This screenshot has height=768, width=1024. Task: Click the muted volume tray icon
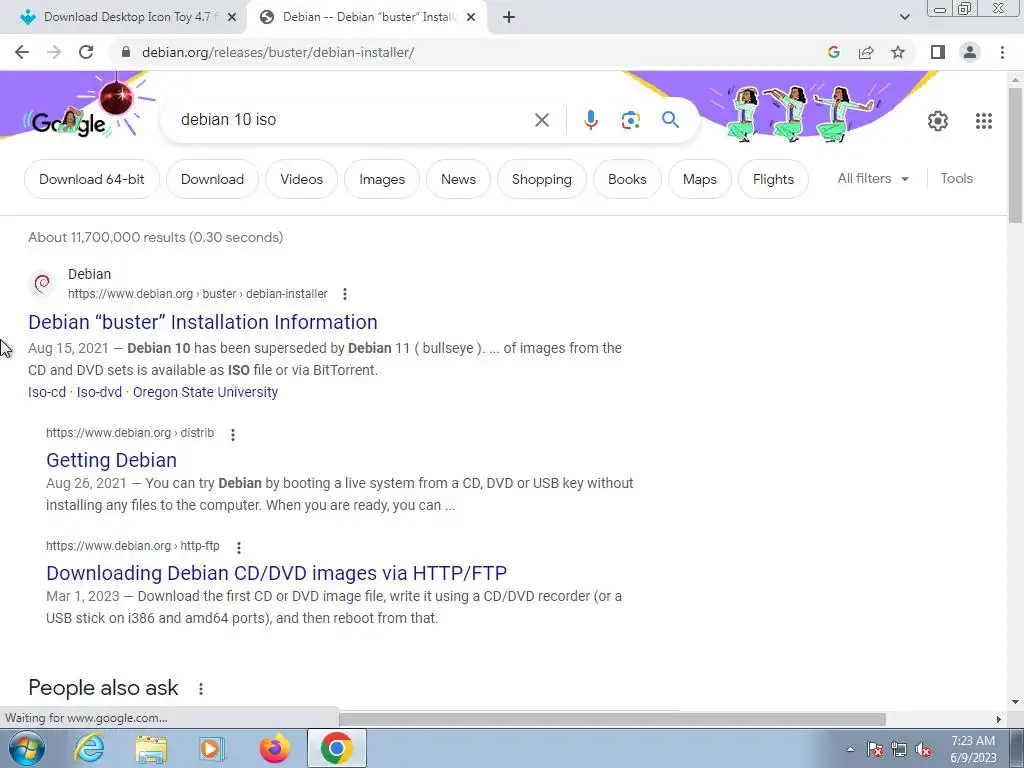[923, 750]
